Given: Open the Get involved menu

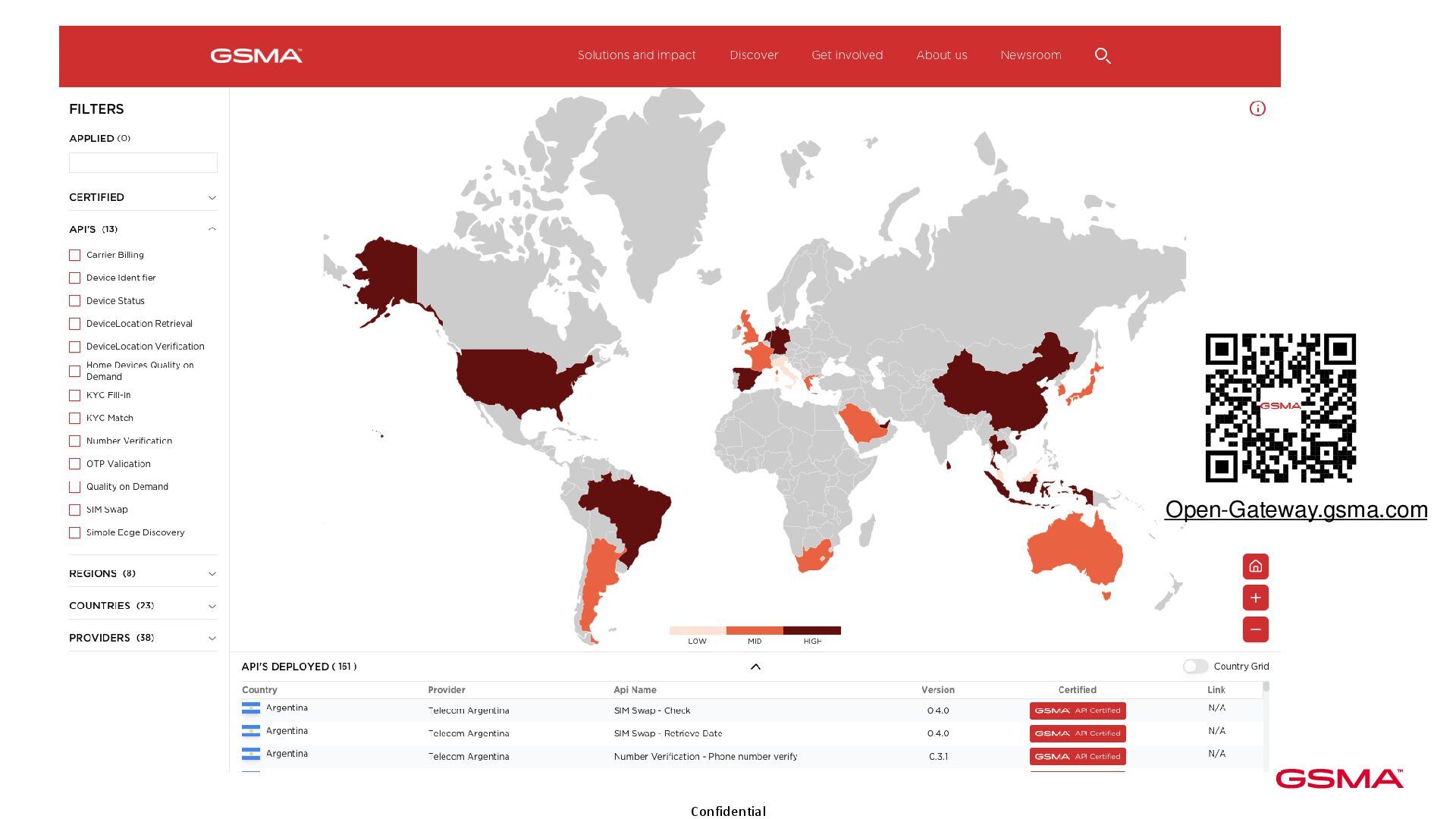Looking at the screenshot, I should coord(847,55).
